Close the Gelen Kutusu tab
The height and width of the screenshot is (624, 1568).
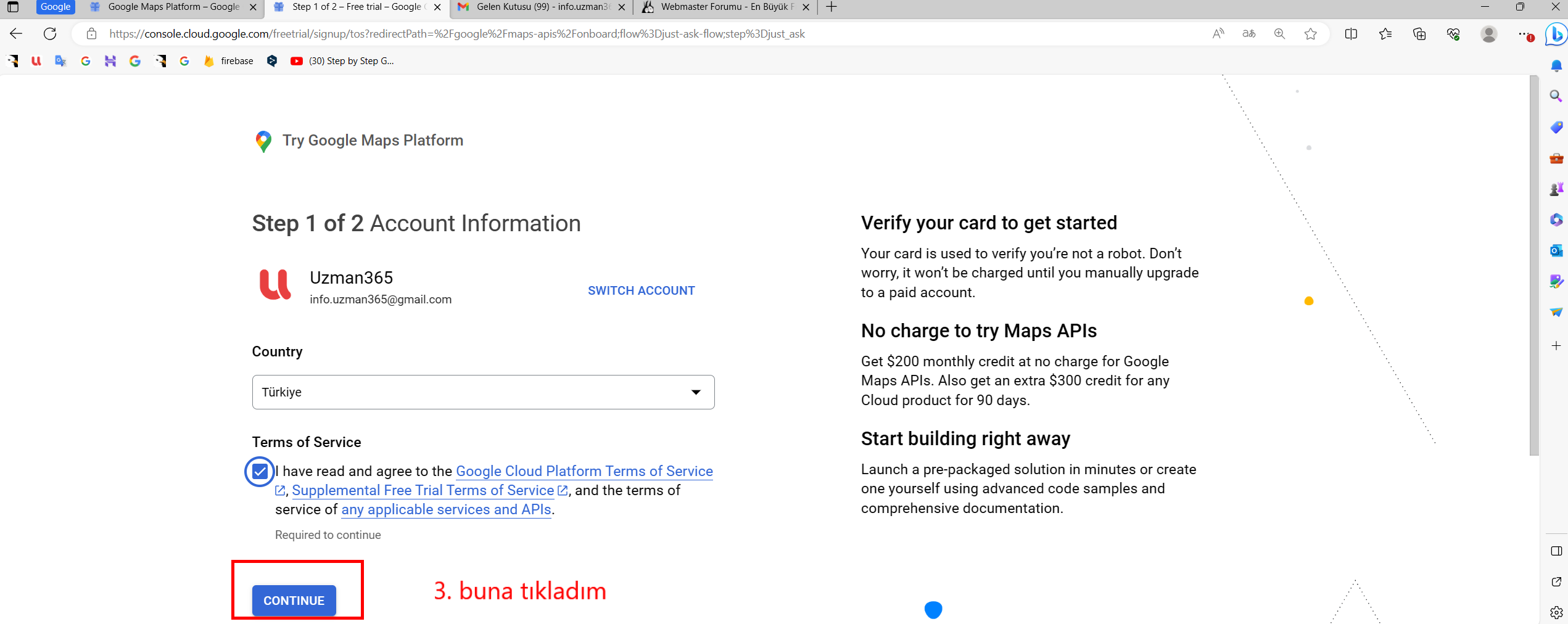621,7
